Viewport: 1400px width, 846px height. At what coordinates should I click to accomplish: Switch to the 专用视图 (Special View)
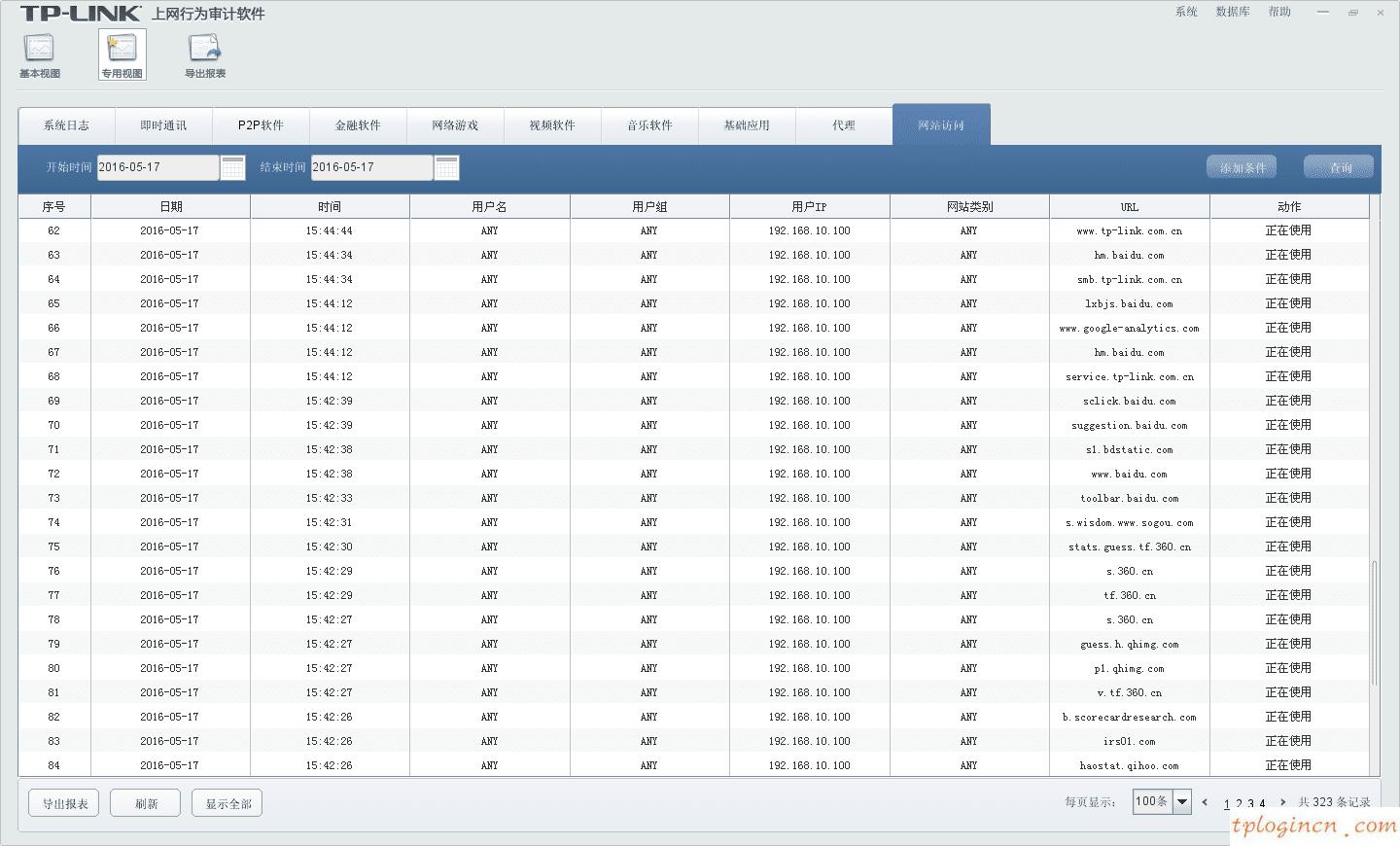coord(121,53)
